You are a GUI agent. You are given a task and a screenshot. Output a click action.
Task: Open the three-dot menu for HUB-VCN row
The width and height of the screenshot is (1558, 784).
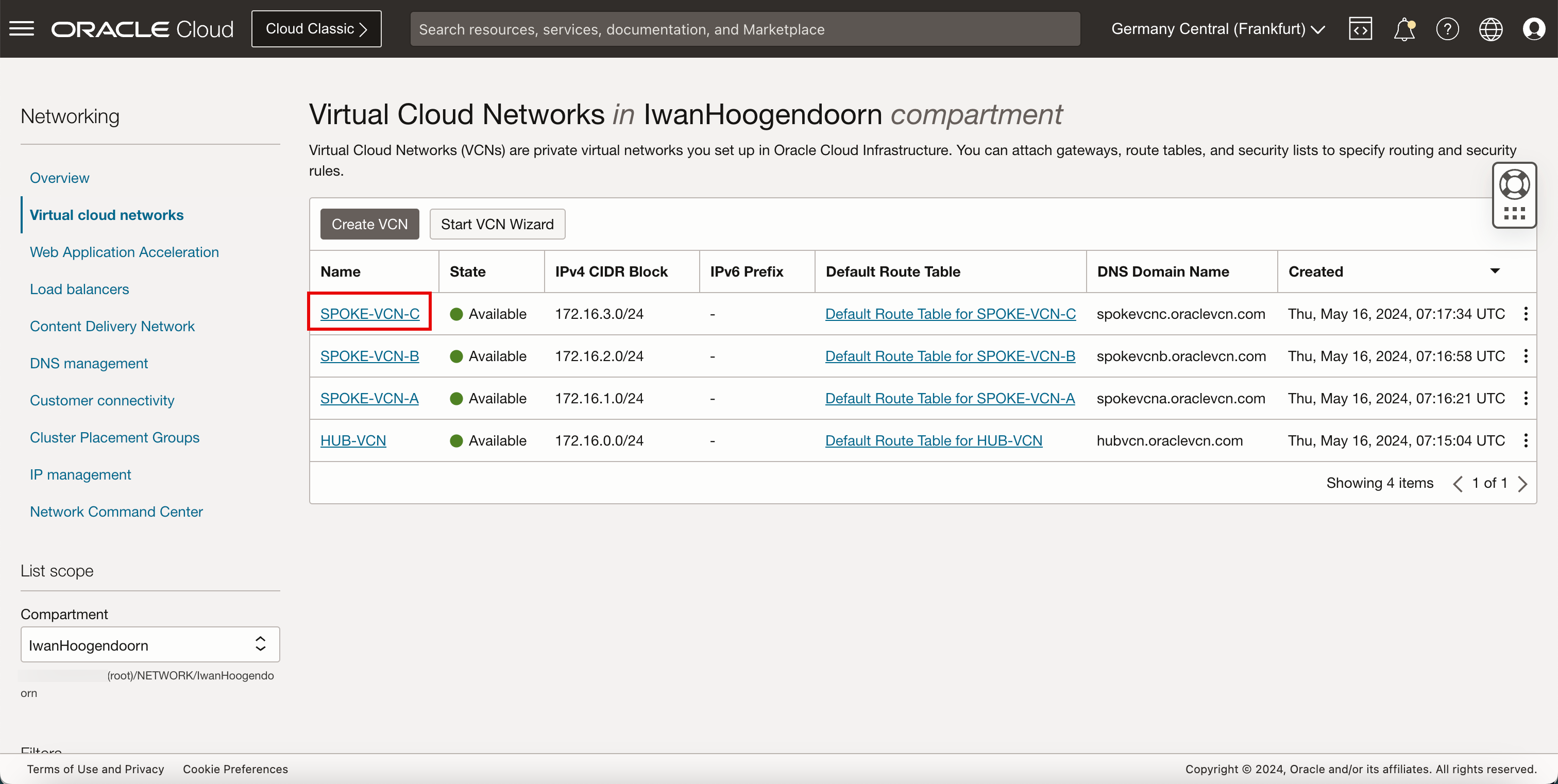coord(1526,440)
